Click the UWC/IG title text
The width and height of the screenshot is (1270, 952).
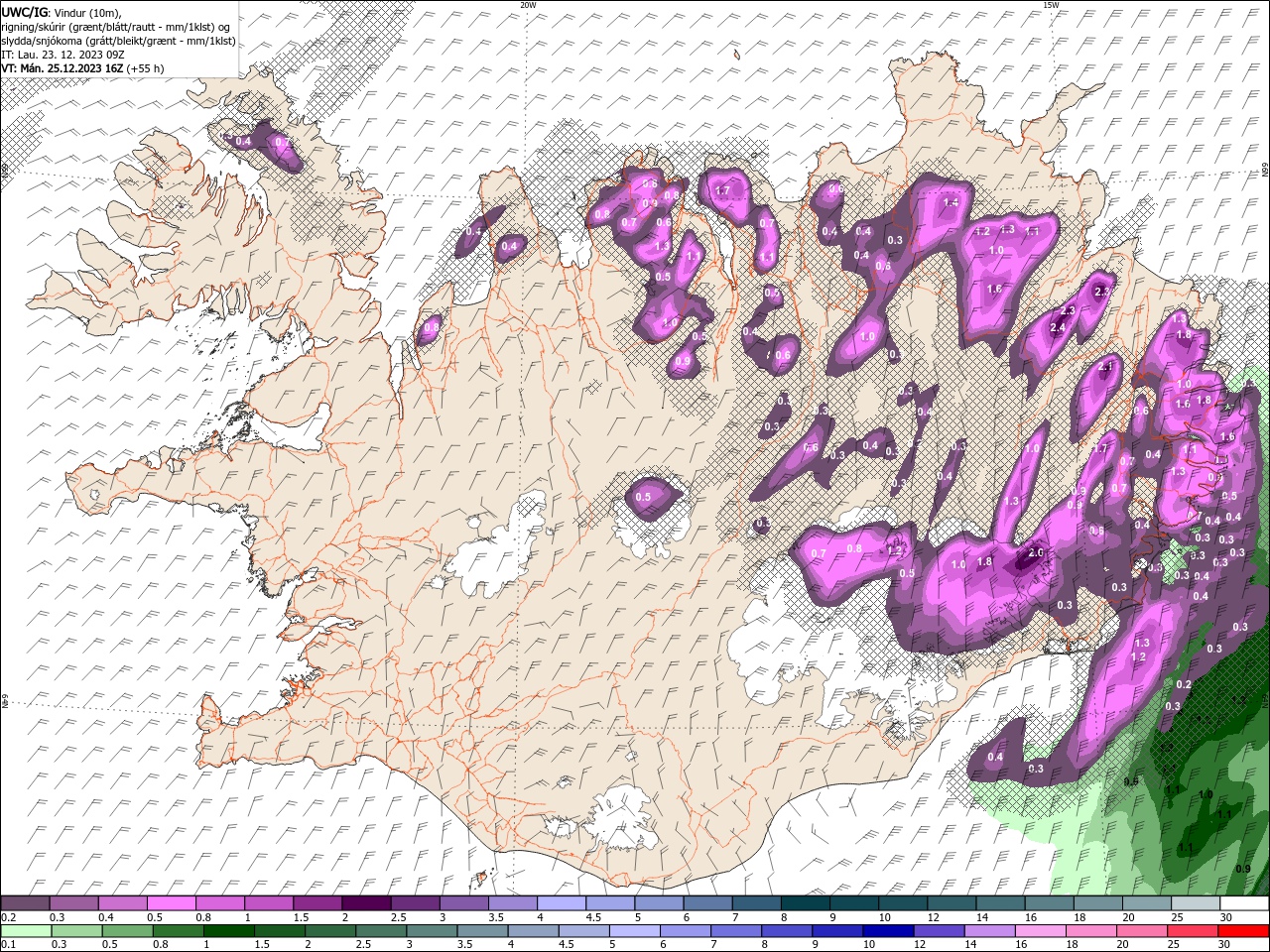click(x=24, y=12)
